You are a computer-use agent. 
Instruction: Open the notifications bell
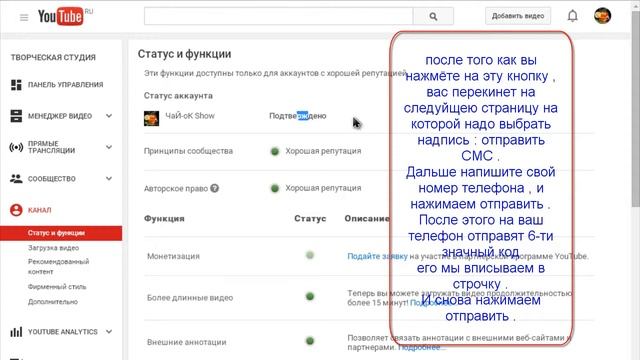(573, 16)
